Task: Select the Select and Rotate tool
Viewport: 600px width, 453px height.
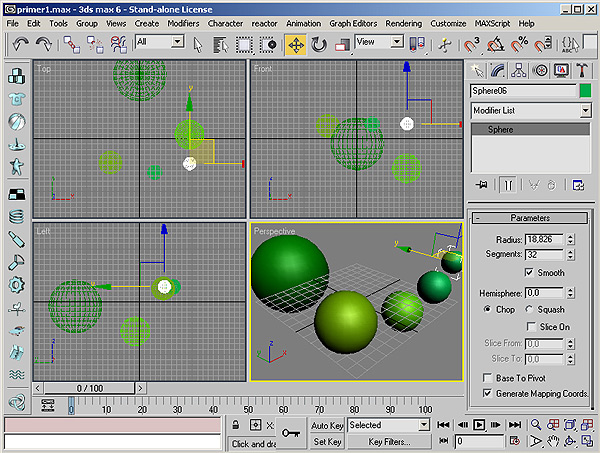Action: [319, 44]
